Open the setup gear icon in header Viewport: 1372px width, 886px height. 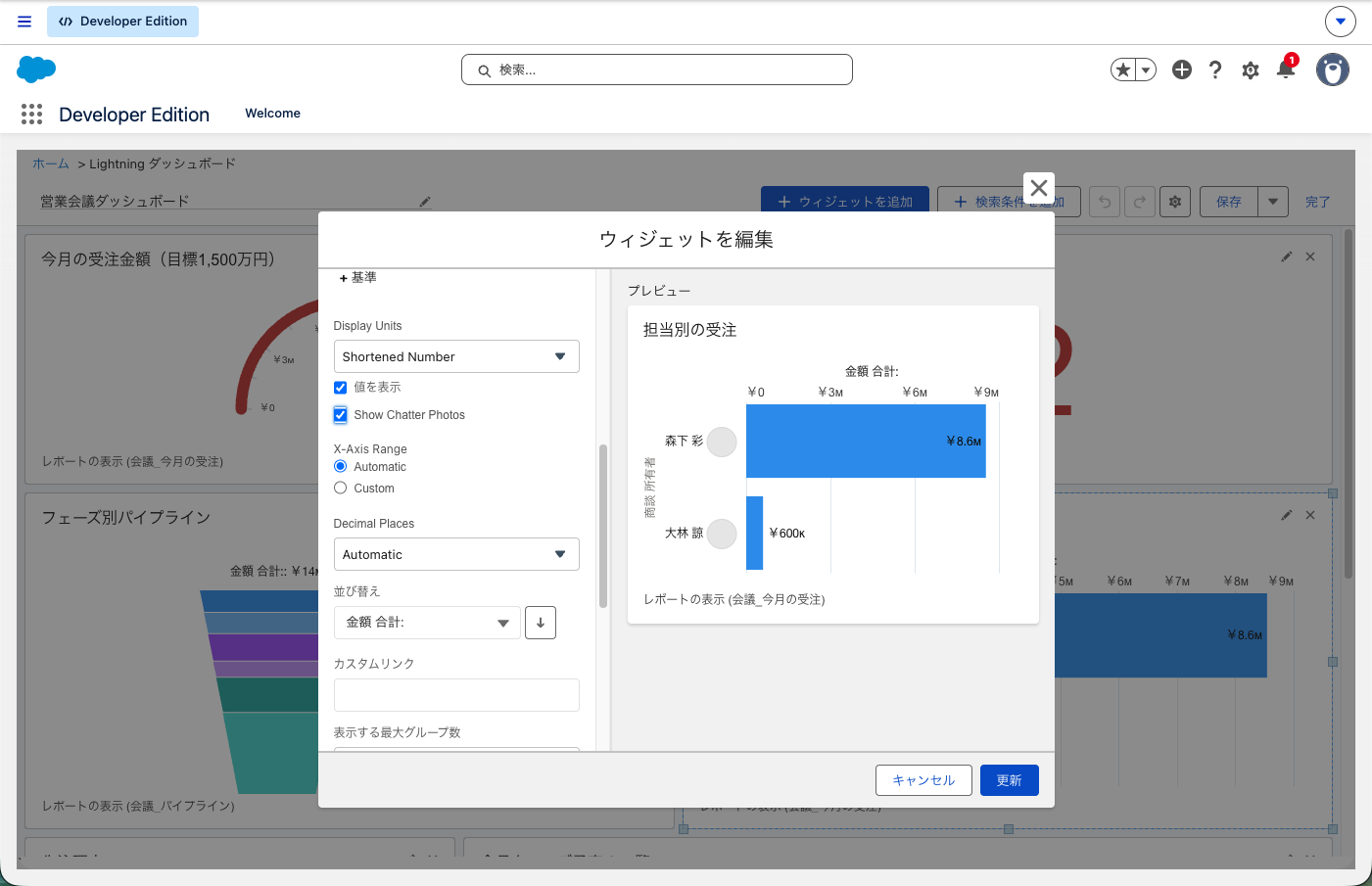point(1251,70)
